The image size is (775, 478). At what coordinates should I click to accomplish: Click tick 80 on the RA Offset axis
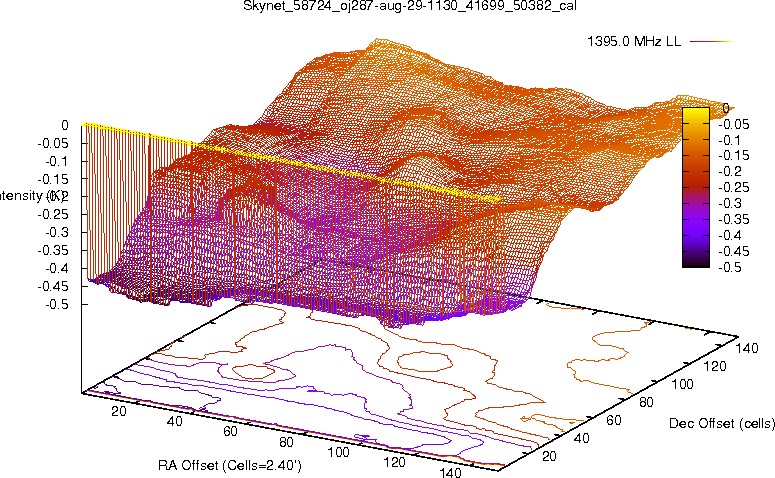pos(286,442)
